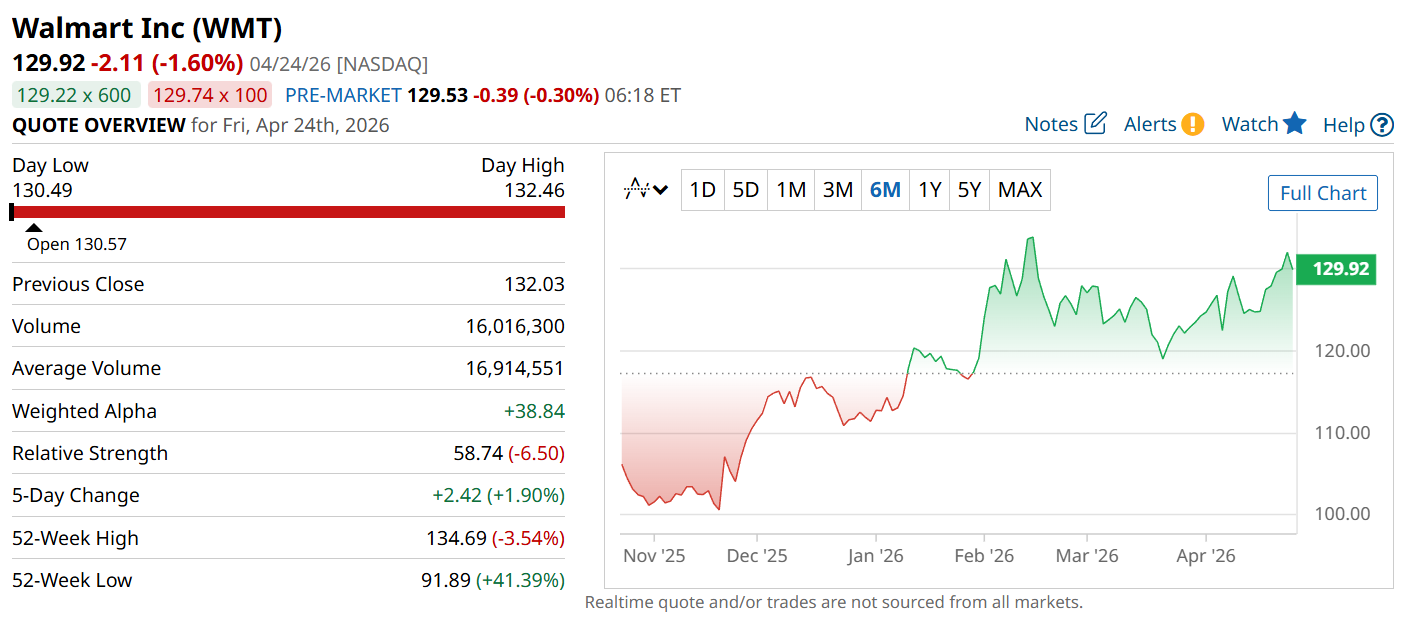Click the green 129.92 price label
Image resolution: width=1410 pixels, height=629 pixels.
pos(1336,269)
